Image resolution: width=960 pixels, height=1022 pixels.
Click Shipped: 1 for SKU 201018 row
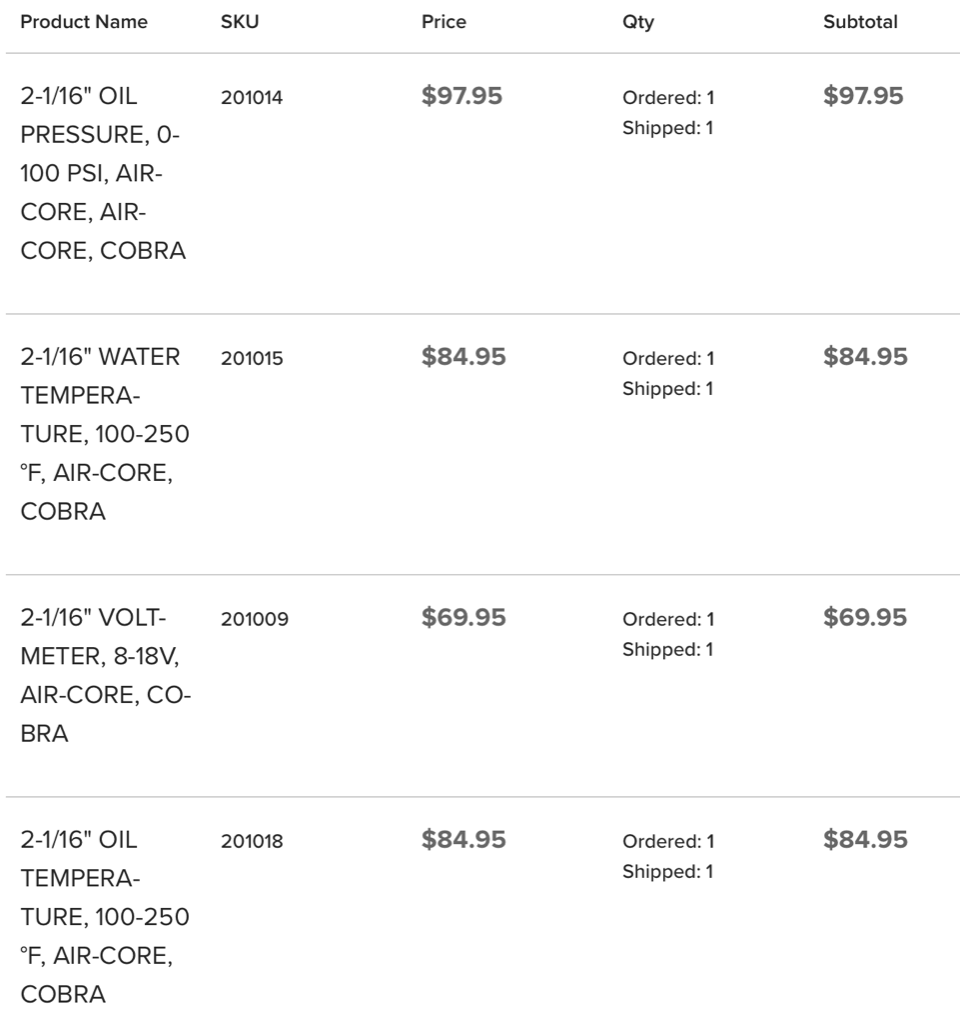point(667,872)
